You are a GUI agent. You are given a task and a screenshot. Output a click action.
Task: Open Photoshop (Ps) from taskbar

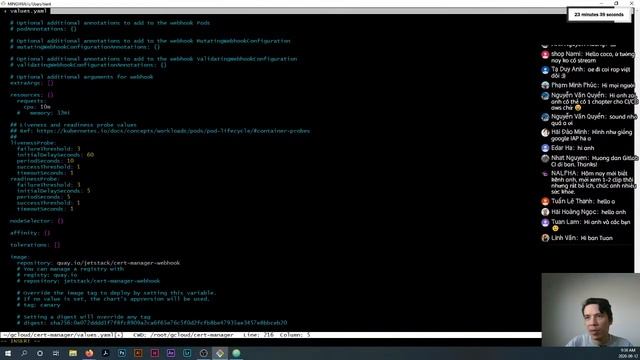tap(122, 353)
